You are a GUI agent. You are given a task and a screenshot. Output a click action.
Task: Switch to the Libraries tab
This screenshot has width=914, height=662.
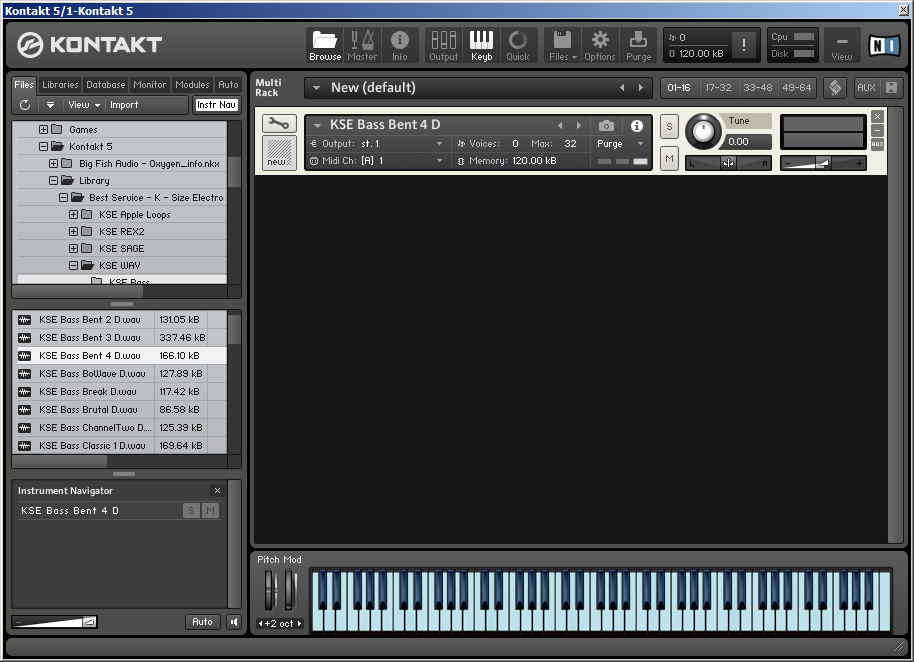tap(60, 84)
